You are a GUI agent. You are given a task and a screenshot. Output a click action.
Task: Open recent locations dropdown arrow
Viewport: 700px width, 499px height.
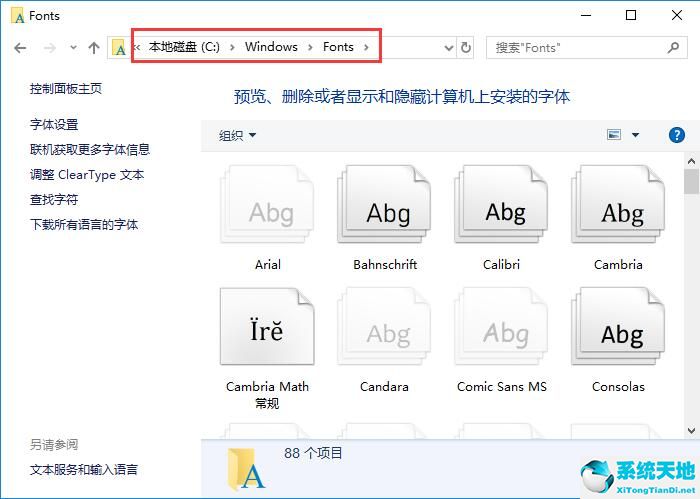tap(73, 47)
